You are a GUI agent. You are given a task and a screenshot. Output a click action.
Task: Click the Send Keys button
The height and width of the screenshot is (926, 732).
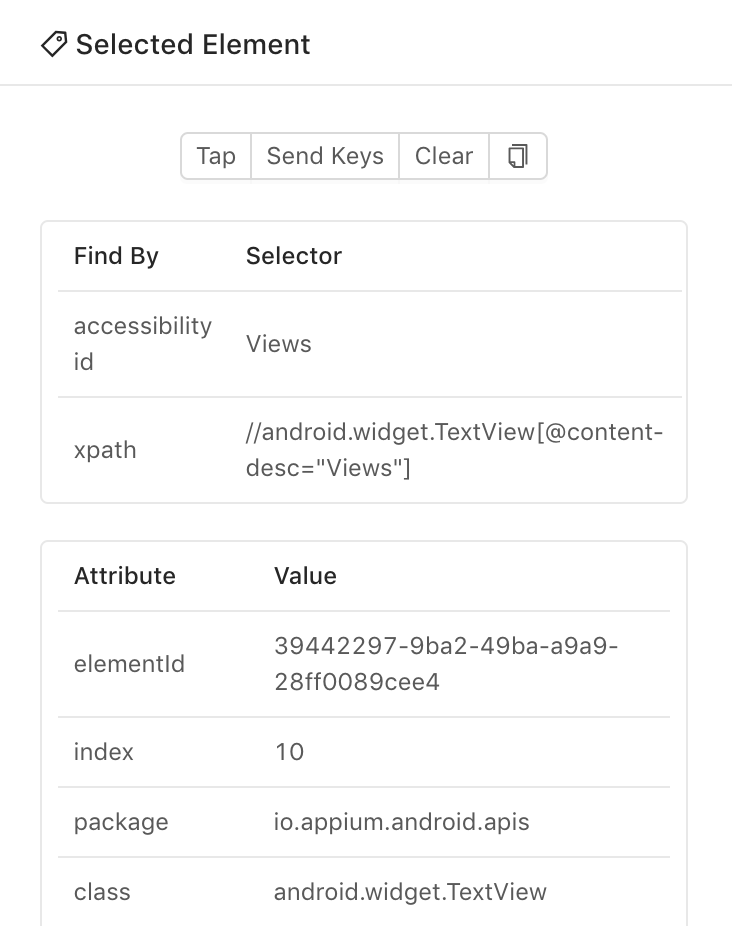pyautogui.click(x=325, y=156)
